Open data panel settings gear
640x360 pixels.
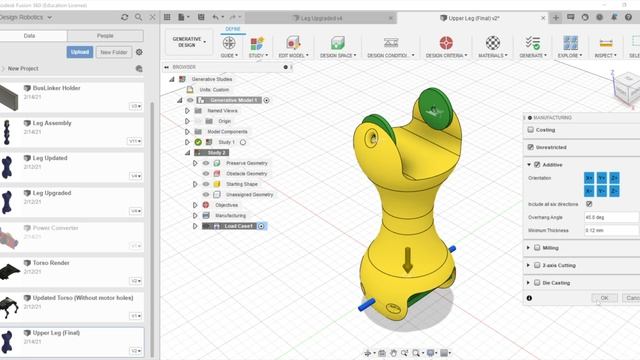pyautogui.click(x=139, y=52)
